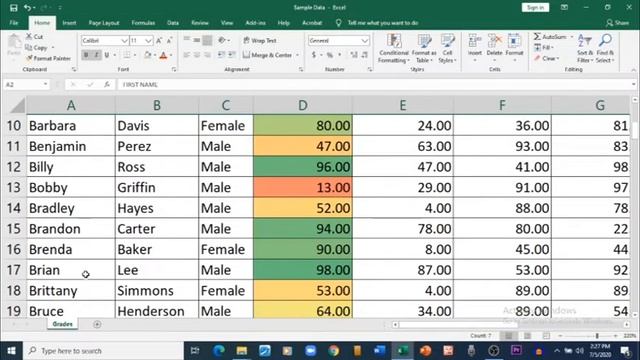This screenshot has height=360, width=640.
Task: Switch to the Formulas tab
Action: click(x=143, y=23)
